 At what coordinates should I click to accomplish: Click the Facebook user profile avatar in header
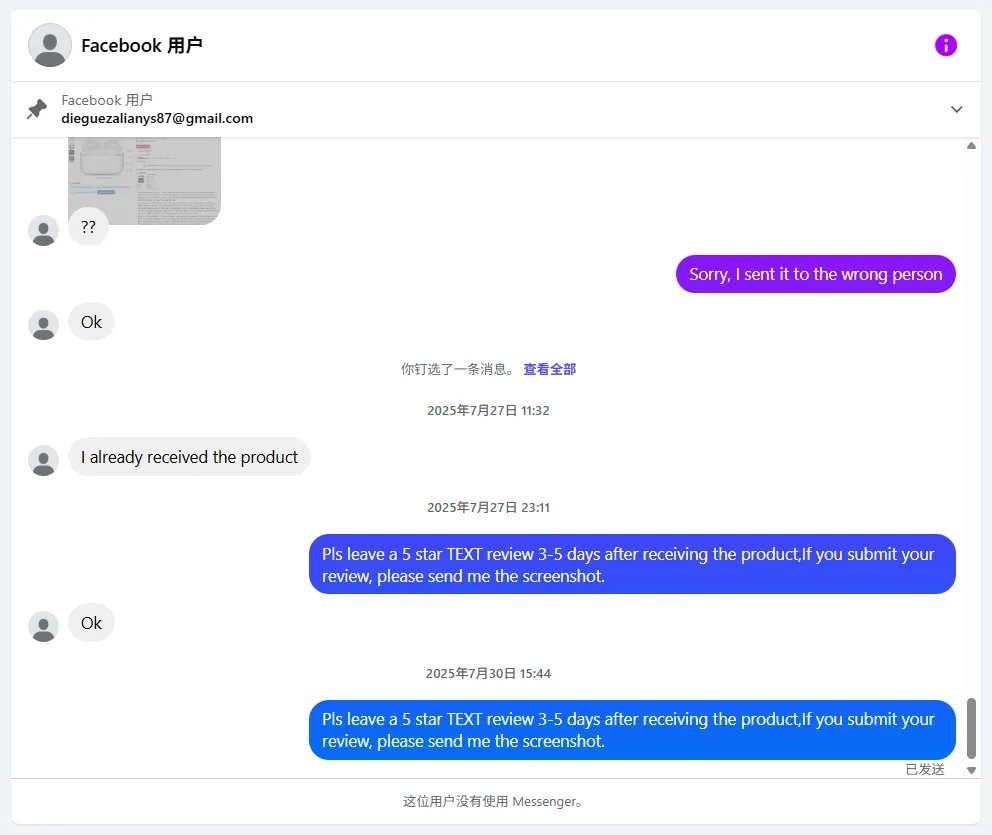coord(50,45)
